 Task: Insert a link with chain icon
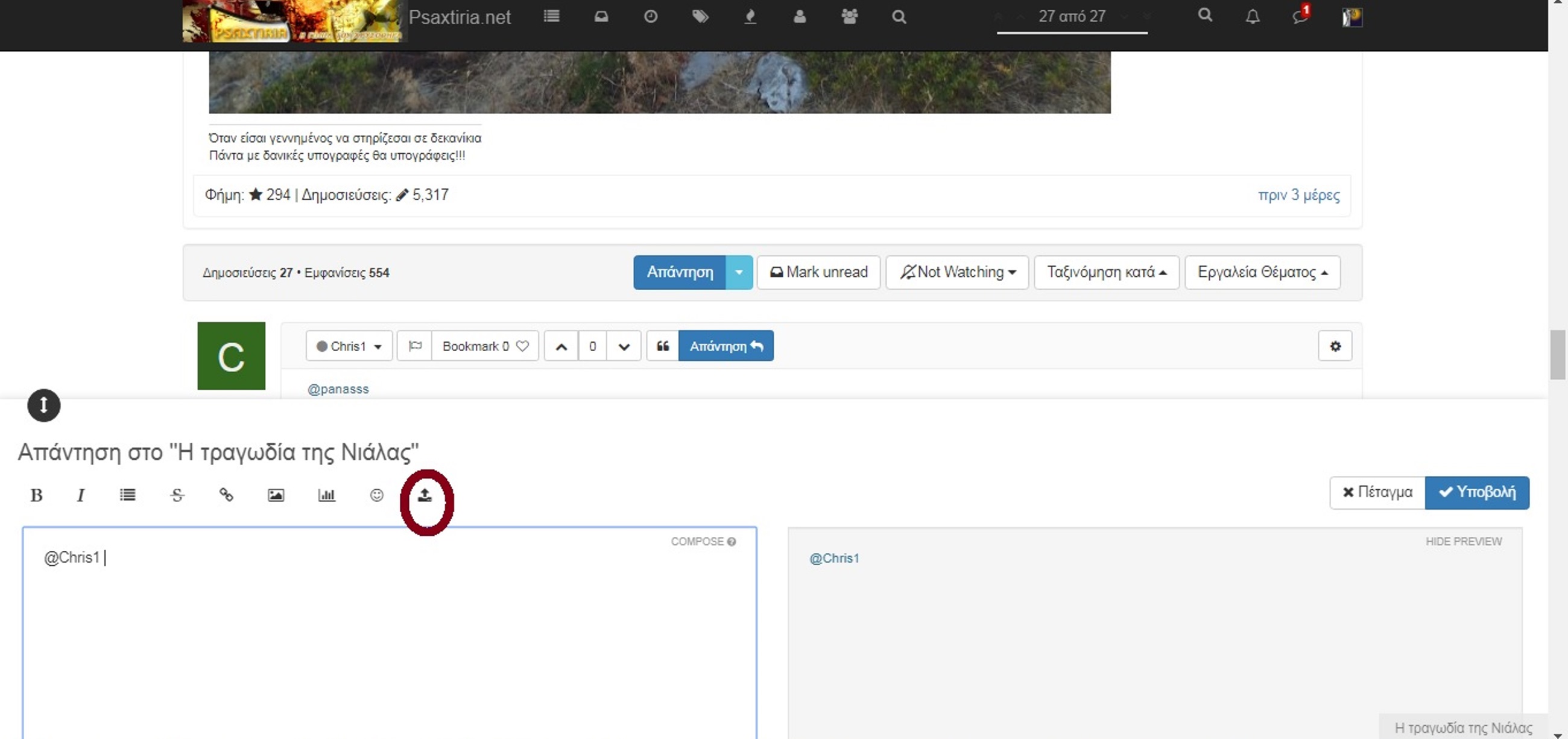click(226, 495)
